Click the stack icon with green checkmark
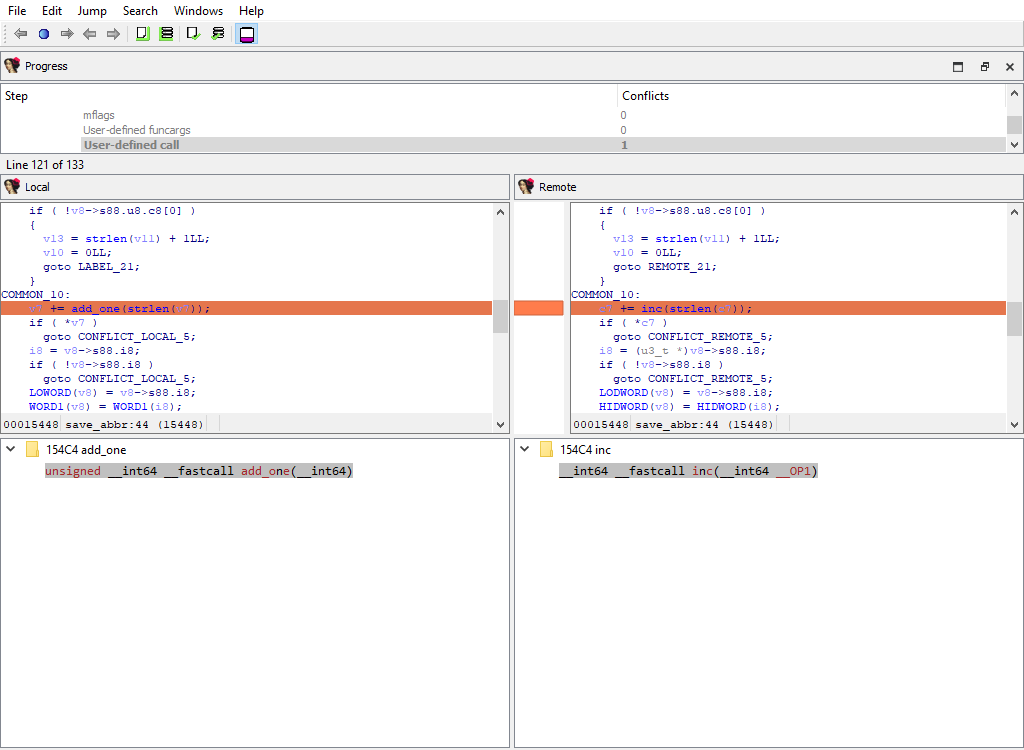This screenshot has height=750, width=1024. pyautogui.click(x=218, y=34)
